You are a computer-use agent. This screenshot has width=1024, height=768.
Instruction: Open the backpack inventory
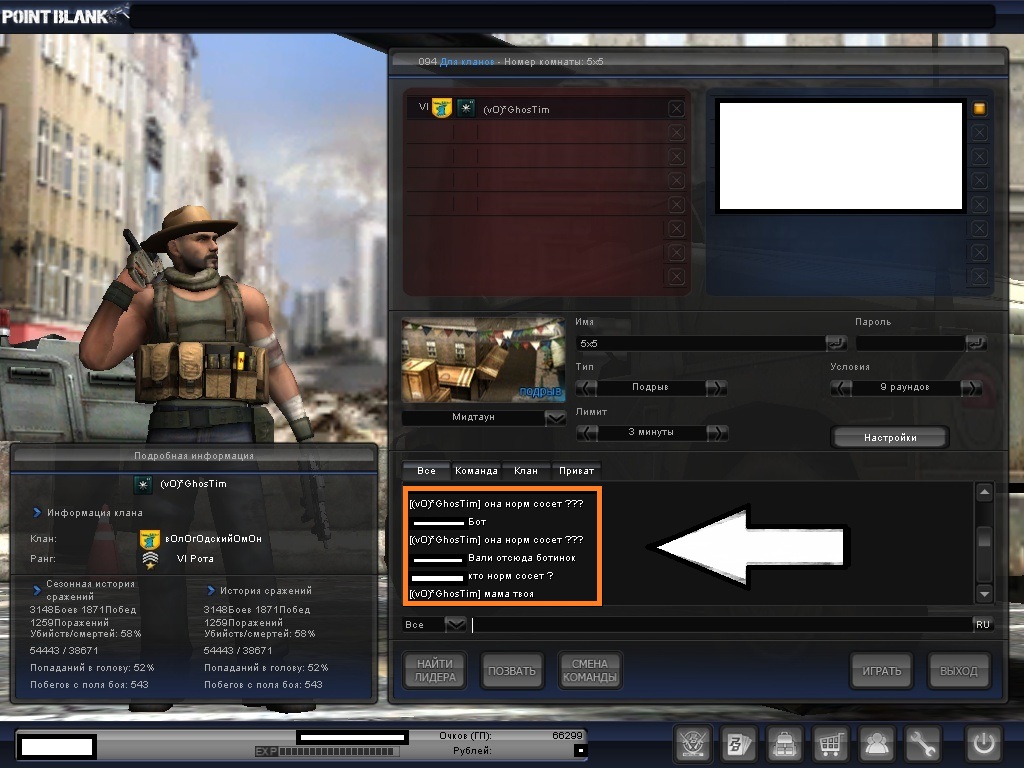(x=783, y=744)
